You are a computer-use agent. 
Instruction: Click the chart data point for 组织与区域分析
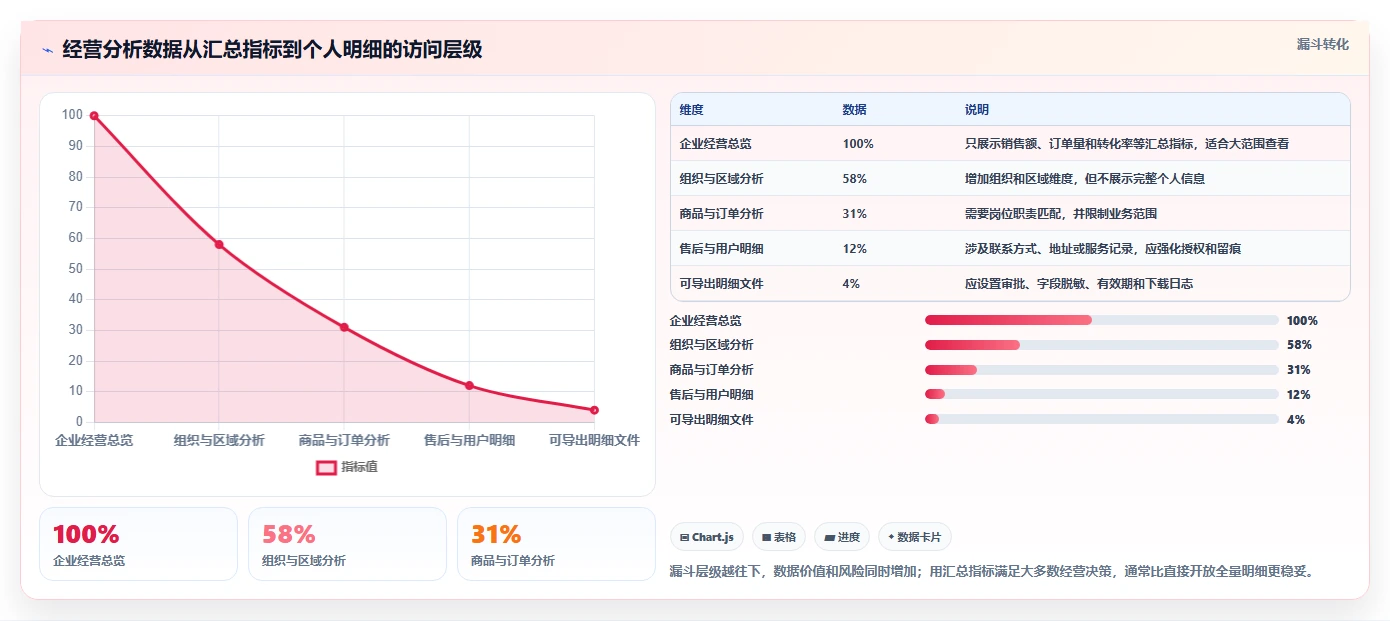(x=219, y=244)
